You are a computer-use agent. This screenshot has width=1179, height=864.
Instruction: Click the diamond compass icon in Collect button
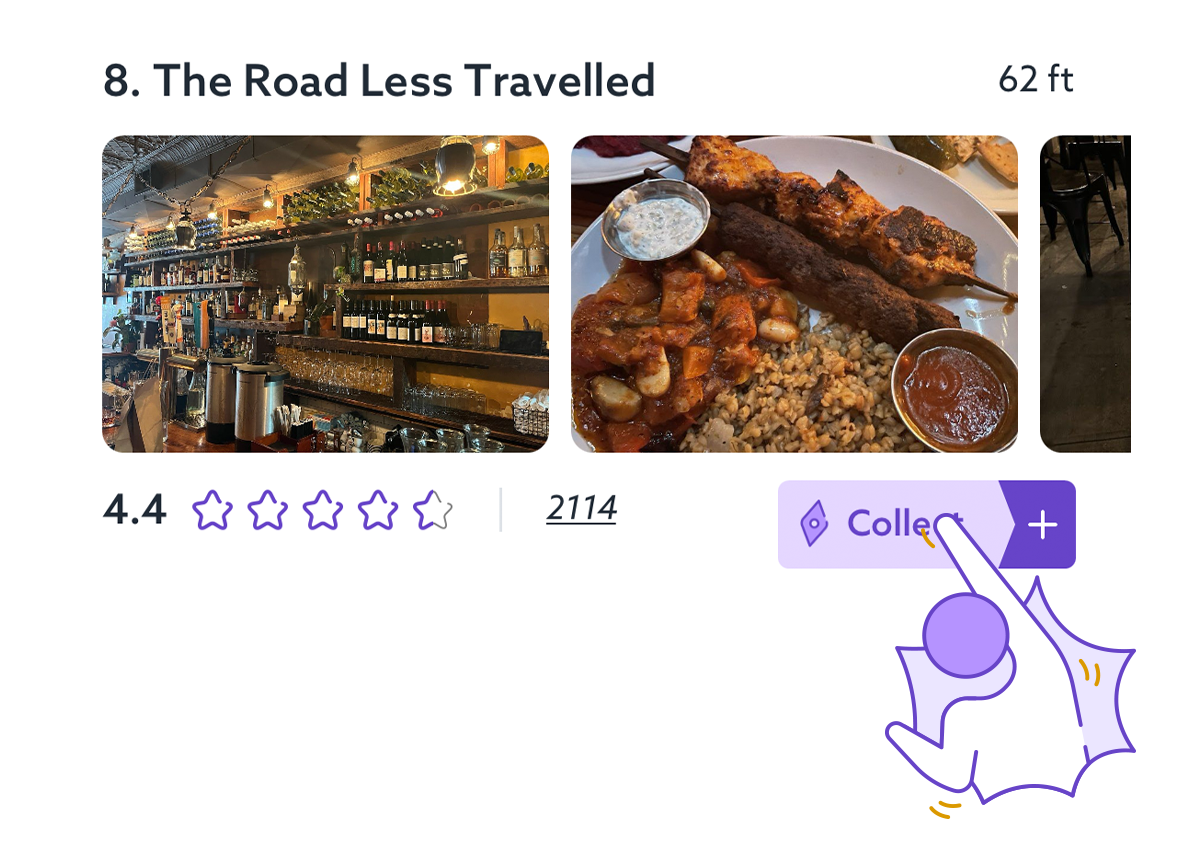(x=814, y=523)
